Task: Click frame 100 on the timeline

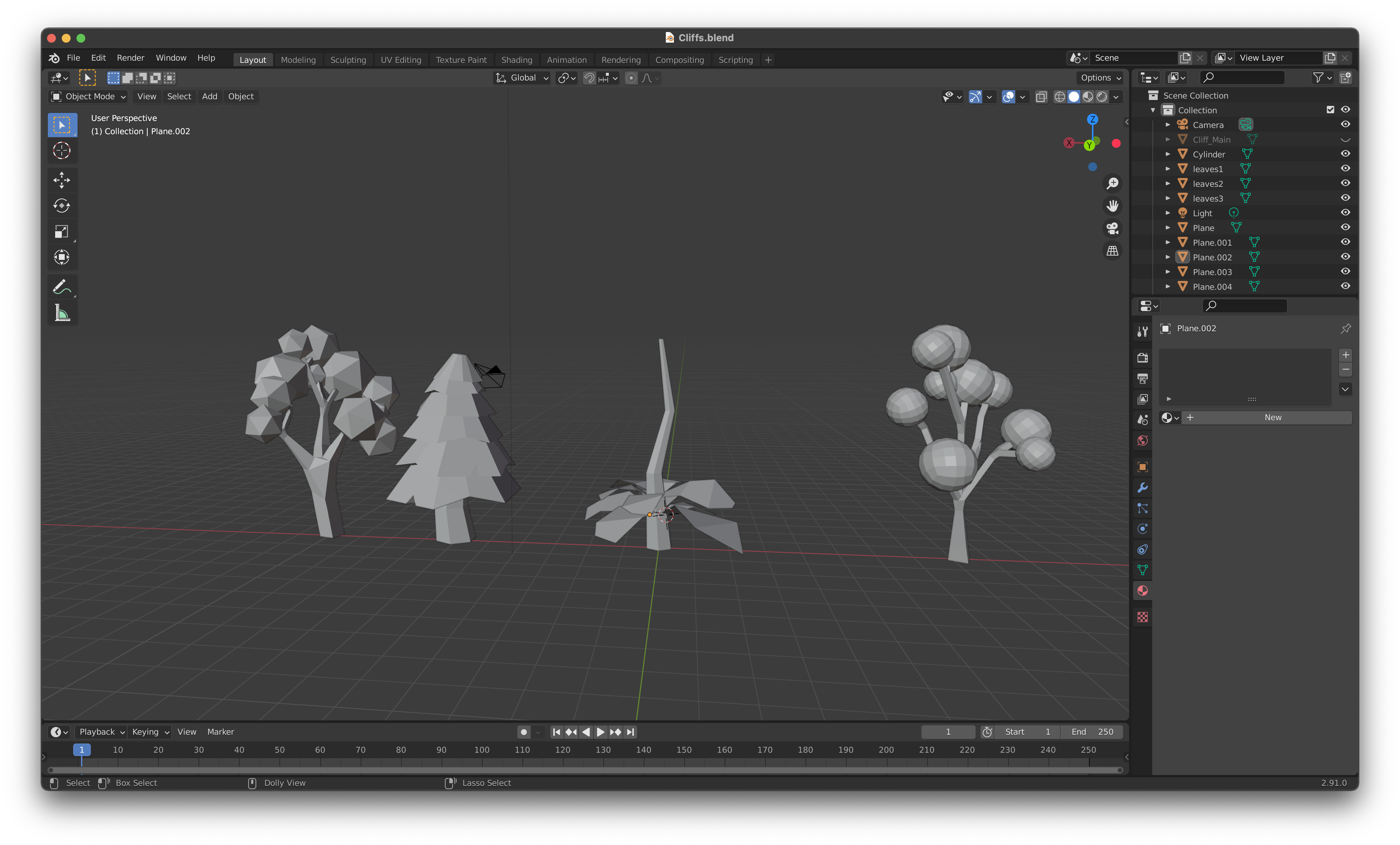Action: (x=482, y=750)
